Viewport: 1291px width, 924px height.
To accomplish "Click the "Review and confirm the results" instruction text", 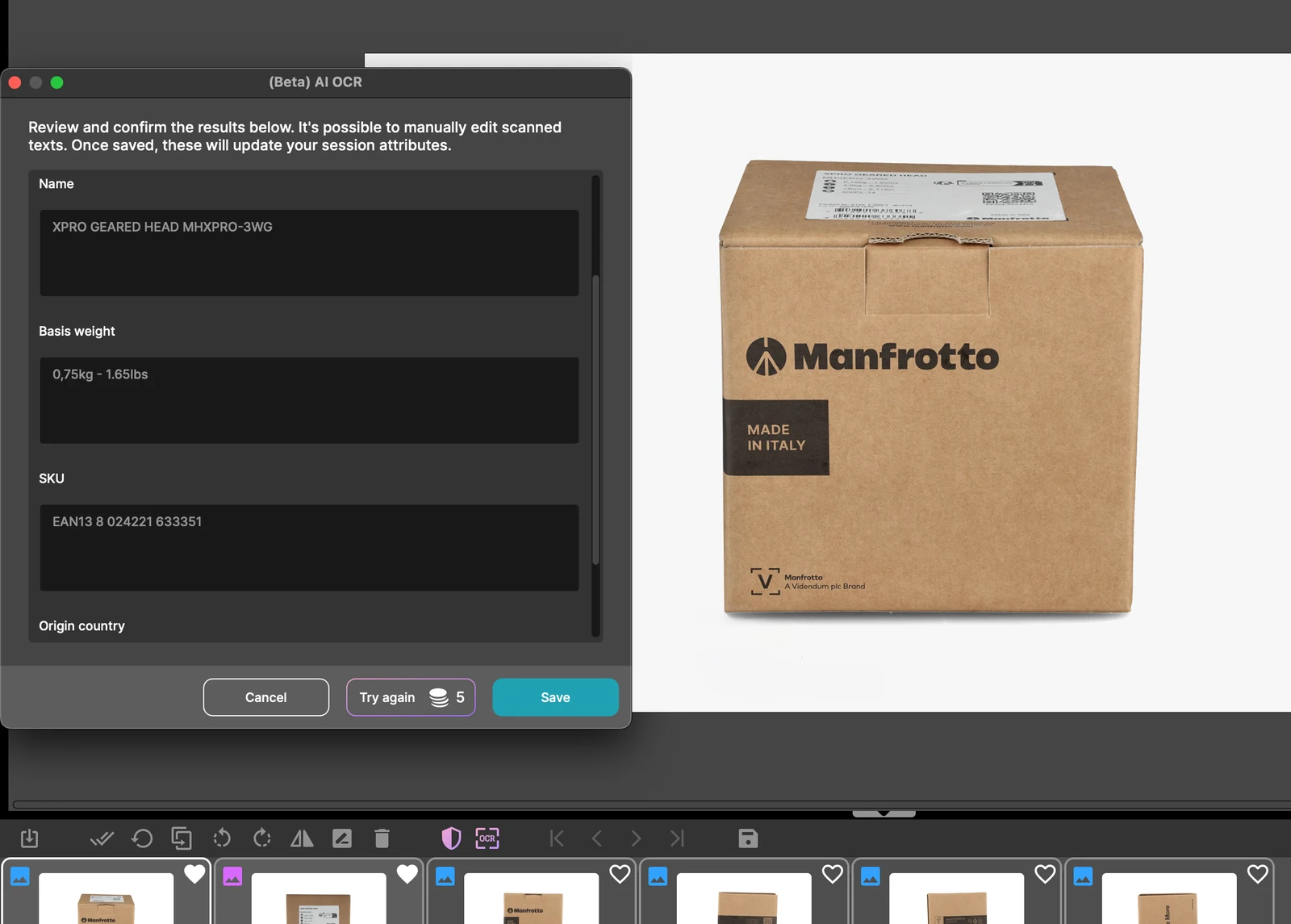I will pyautogui.click(x=295, y=136).
